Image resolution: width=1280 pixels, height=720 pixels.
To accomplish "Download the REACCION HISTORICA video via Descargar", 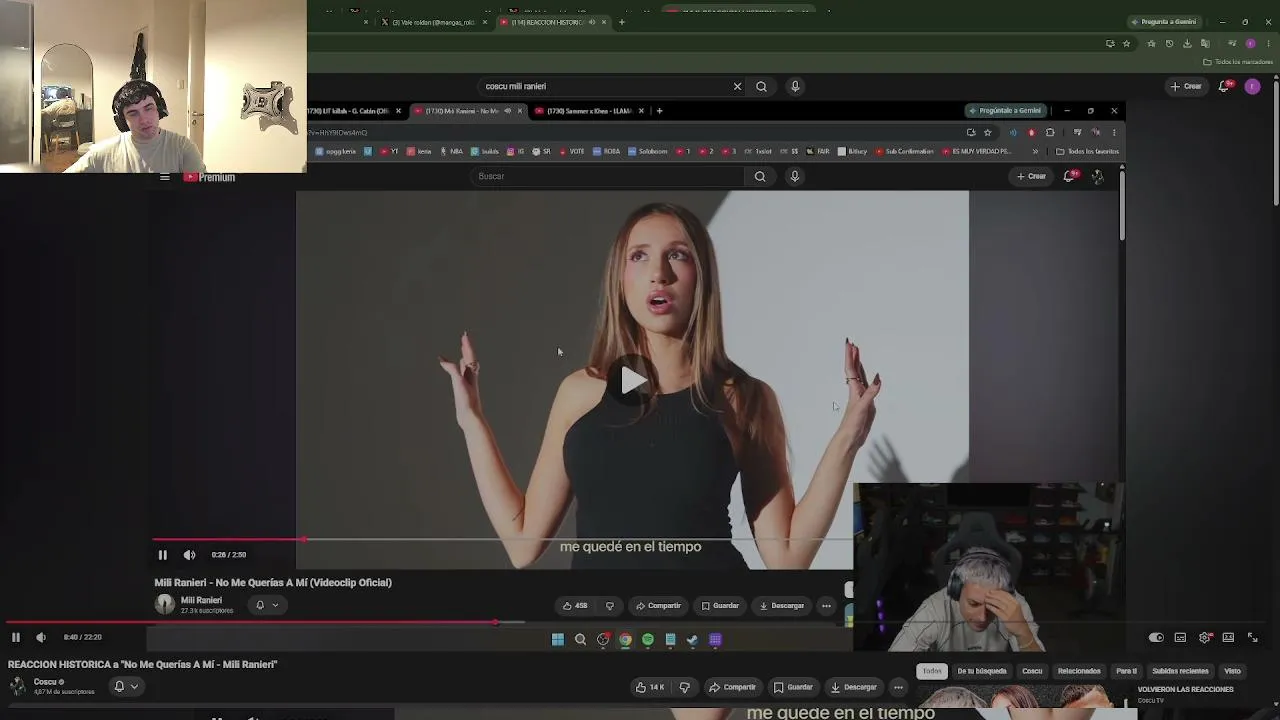I will click(x=853, y=687).
